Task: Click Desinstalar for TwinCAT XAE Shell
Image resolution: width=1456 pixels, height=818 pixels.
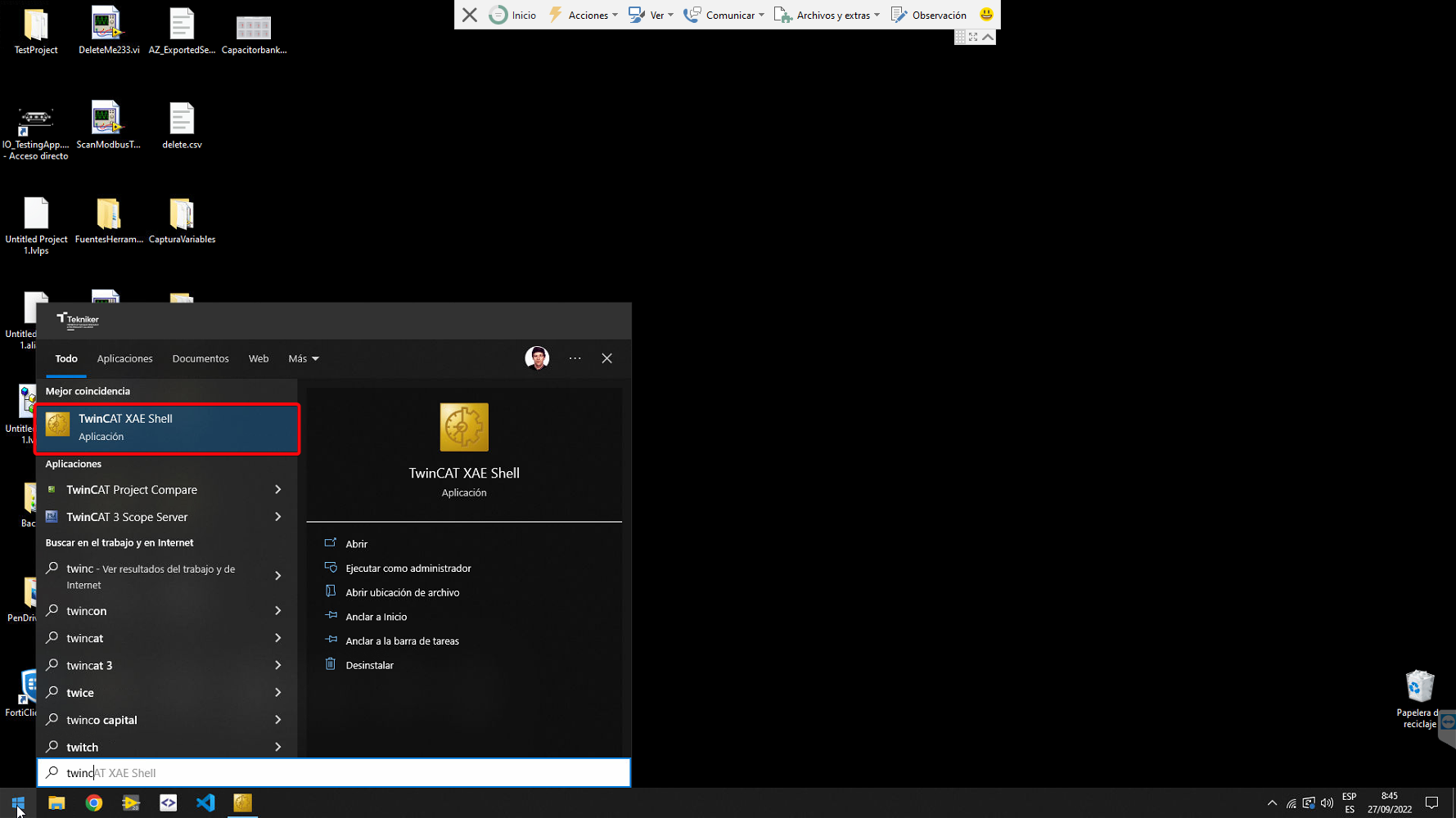Action: click(x=369, y=665)
